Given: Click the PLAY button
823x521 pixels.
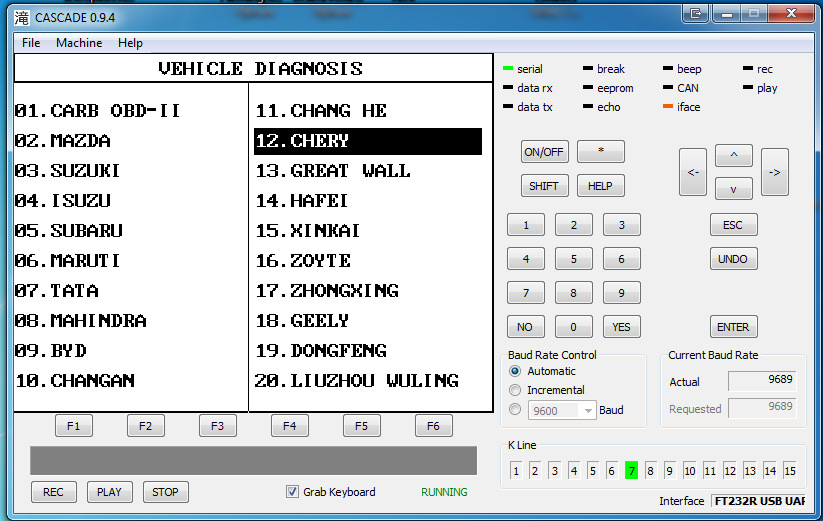Looking at the screenshot, I should pyautogui.click(x=110, y=492).
